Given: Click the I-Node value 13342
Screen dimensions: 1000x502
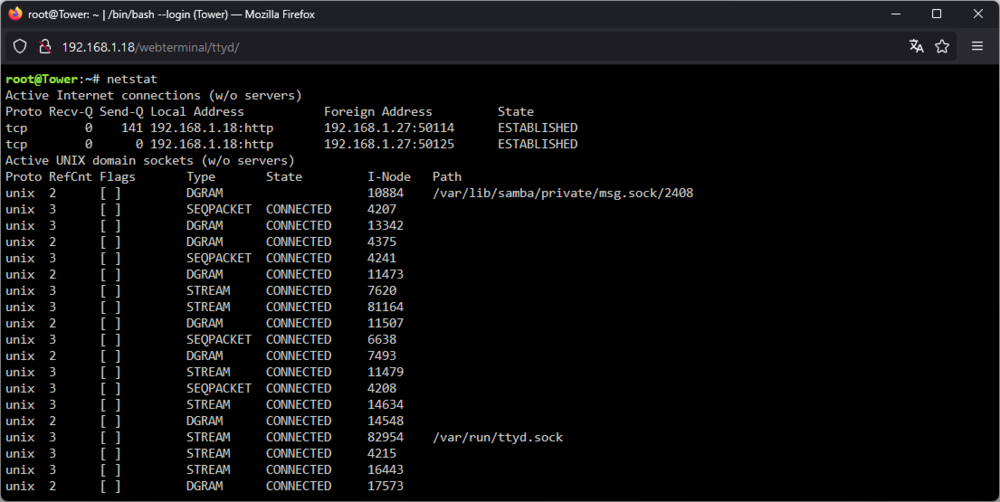Looking at the screenshot, I should click(385, 226).
